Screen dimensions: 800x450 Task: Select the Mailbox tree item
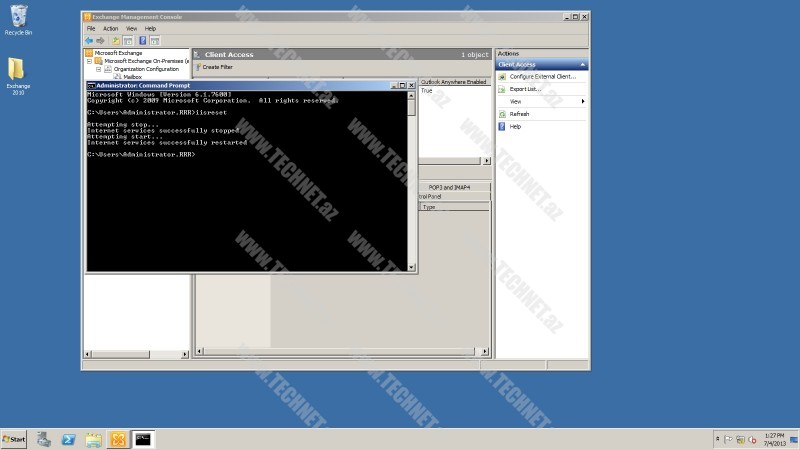(x=133, y=77)
